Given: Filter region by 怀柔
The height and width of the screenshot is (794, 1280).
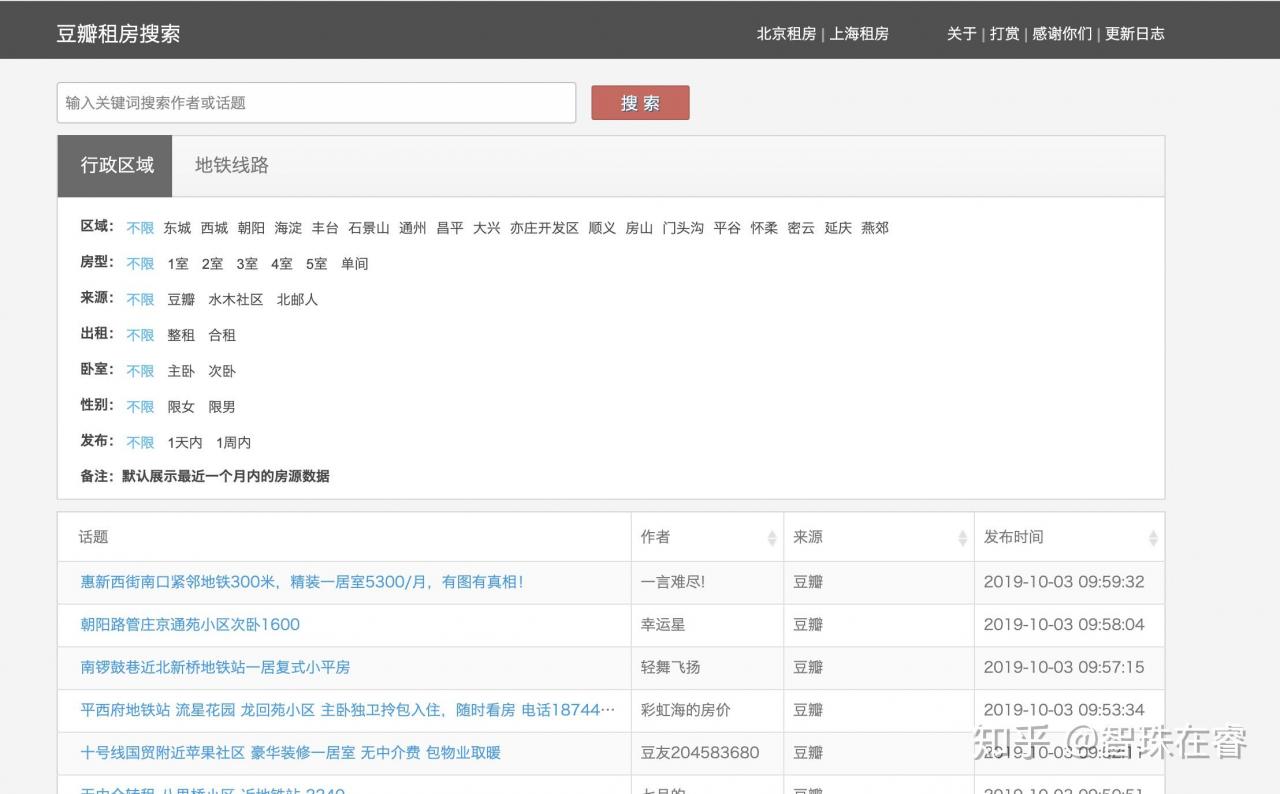Looking at the screenshot, I should (764, 228).
